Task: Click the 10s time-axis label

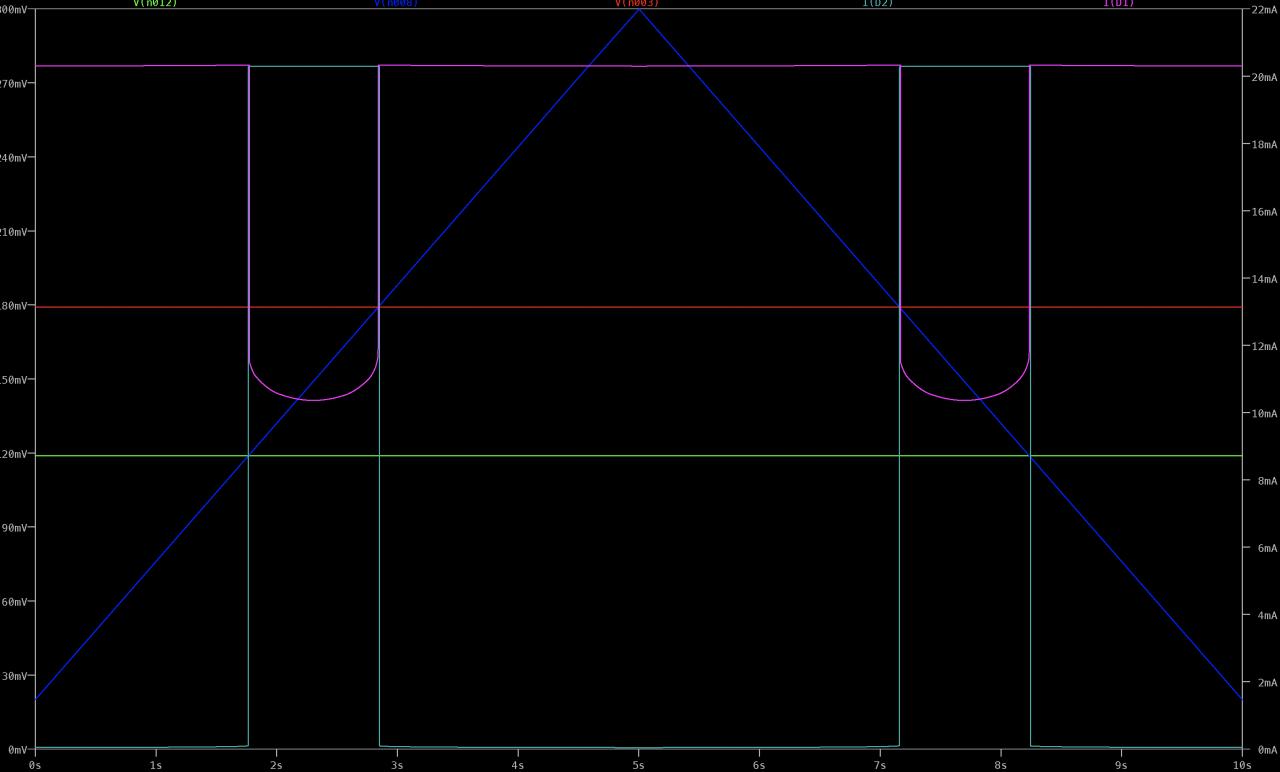Action: tap(1242, 765)
